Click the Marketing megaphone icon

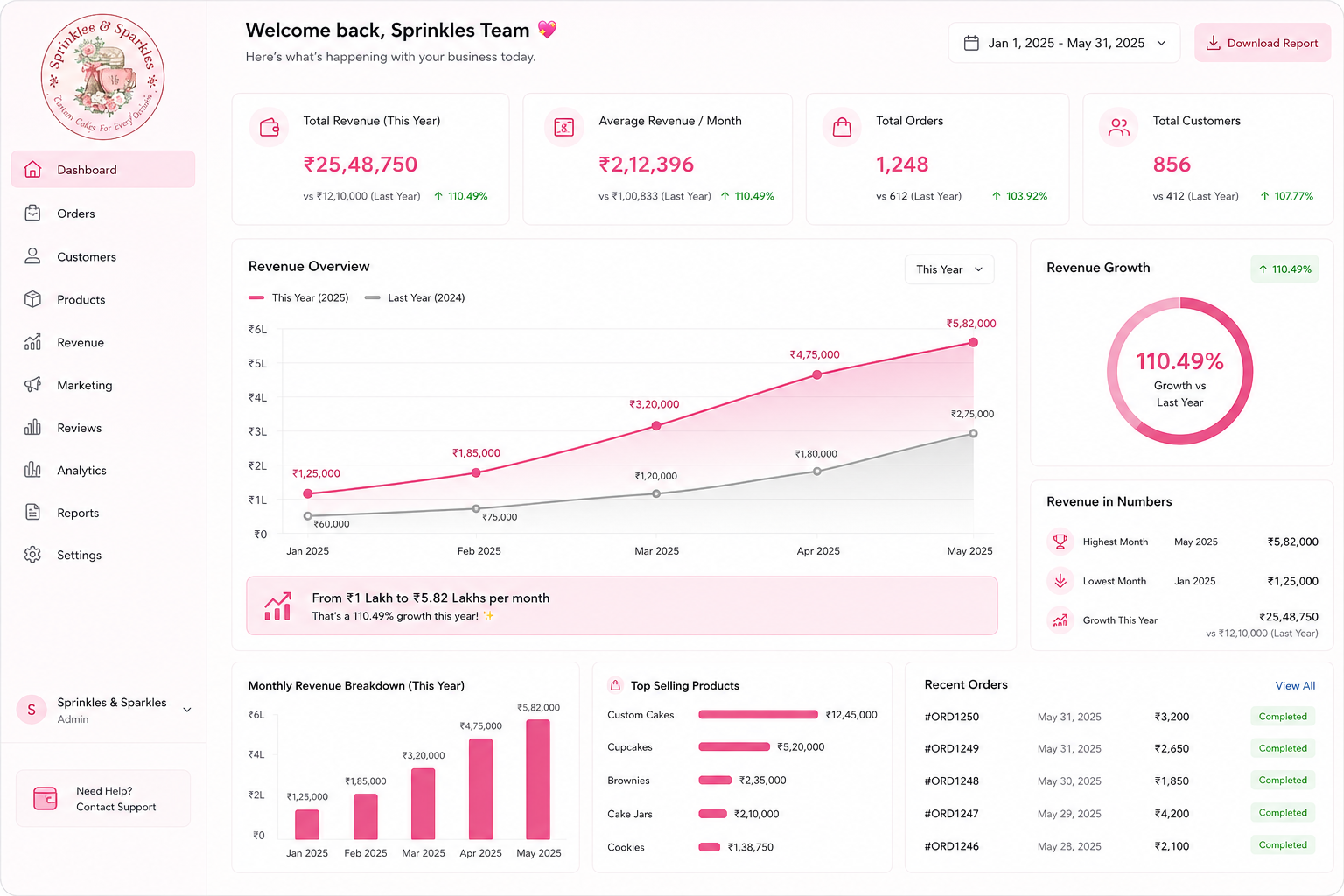32,385
